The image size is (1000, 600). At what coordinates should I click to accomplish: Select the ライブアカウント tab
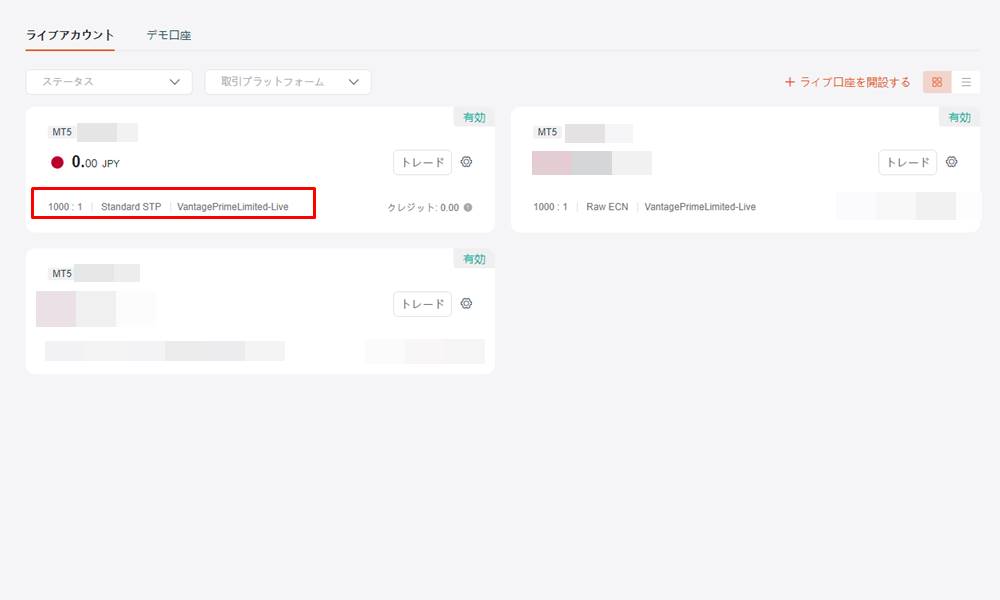[x=70, y=35]
